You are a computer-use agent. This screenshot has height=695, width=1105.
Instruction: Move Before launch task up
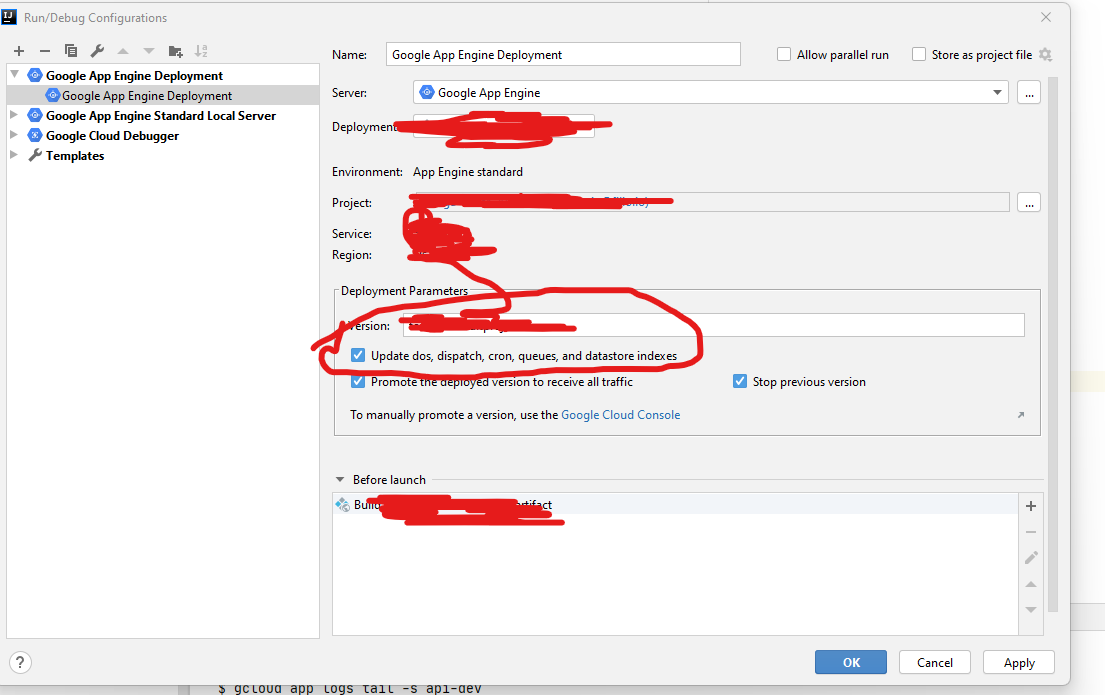pyautogui.click(x=1031, y=584)
